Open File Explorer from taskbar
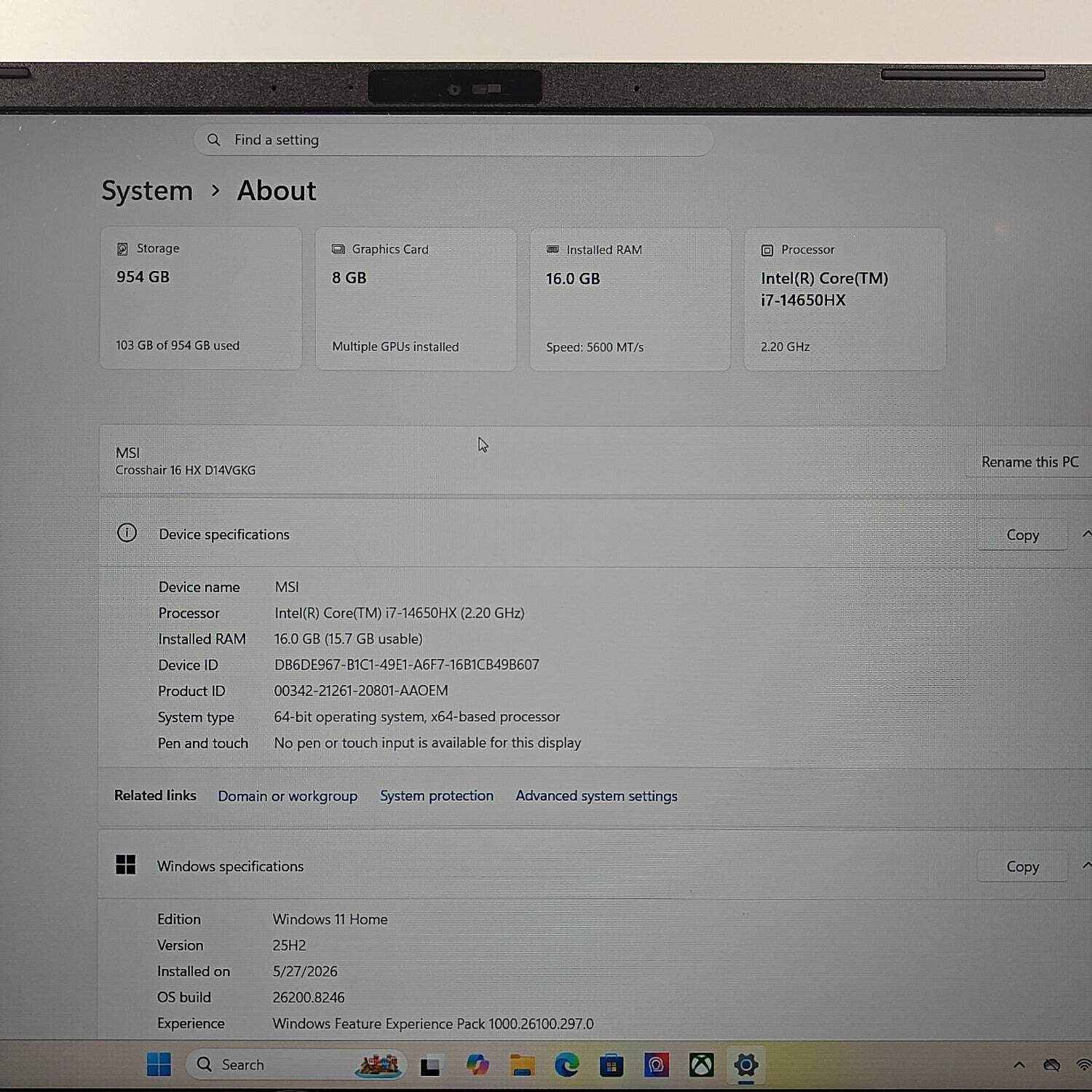 pyautogui.click(x=522, y=1065)
